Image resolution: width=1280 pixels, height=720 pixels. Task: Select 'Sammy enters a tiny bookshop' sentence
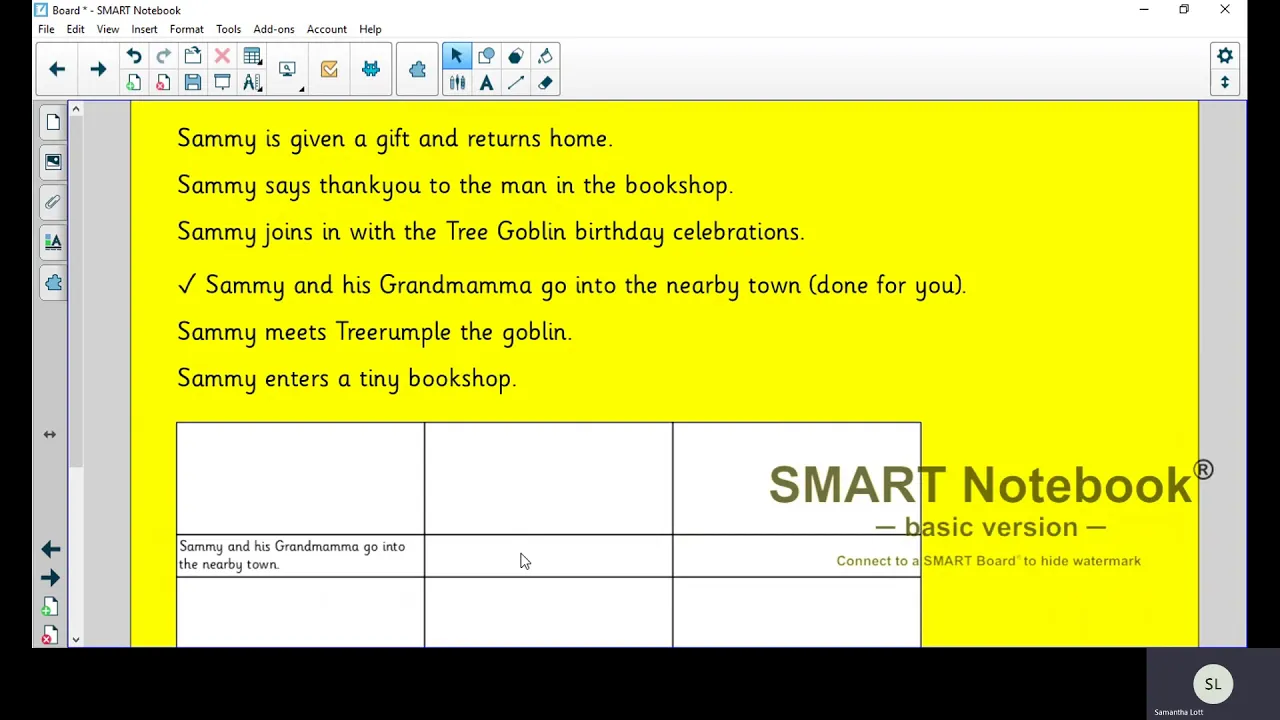coord(346,379)
